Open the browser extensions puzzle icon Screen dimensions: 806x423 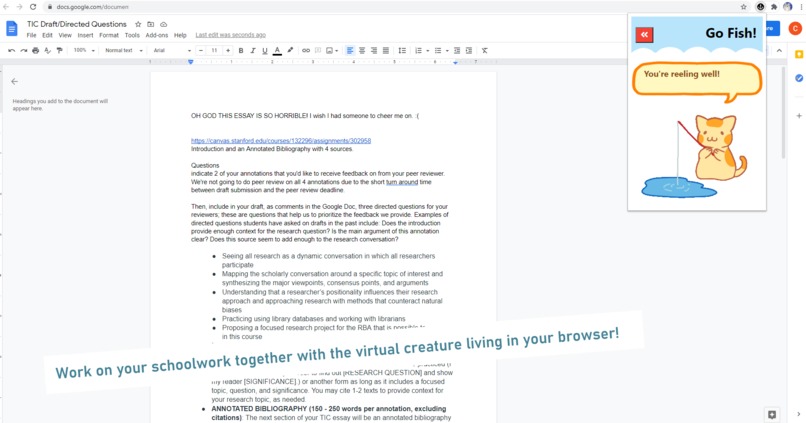(x=774, y=7)
